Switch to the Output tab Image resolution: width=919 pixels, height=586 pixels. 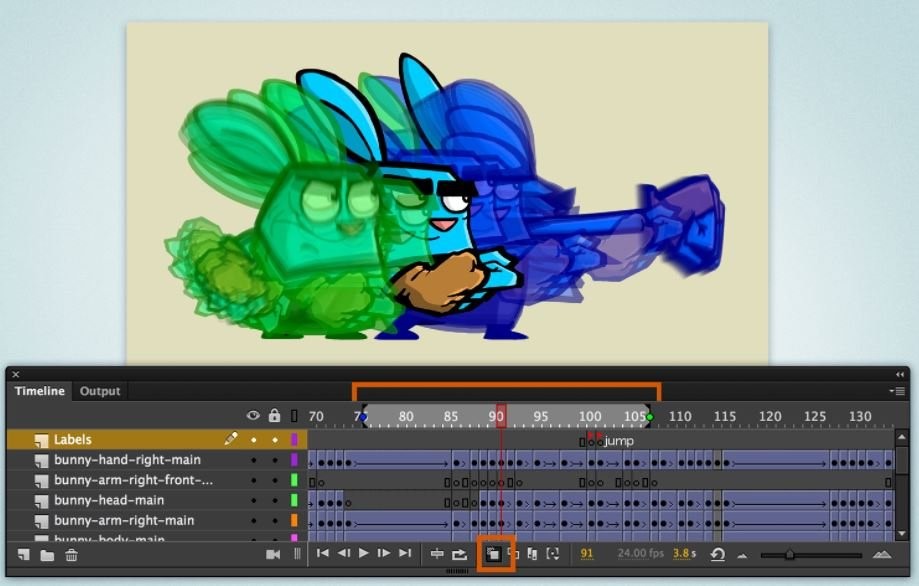(x=100, y=391)
